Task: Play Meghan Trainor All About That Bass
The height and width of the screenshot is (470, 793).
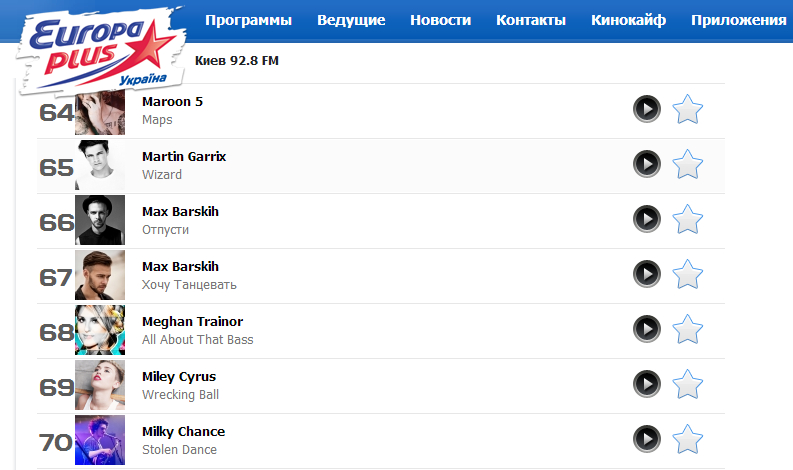Action: tap(647, 329)
